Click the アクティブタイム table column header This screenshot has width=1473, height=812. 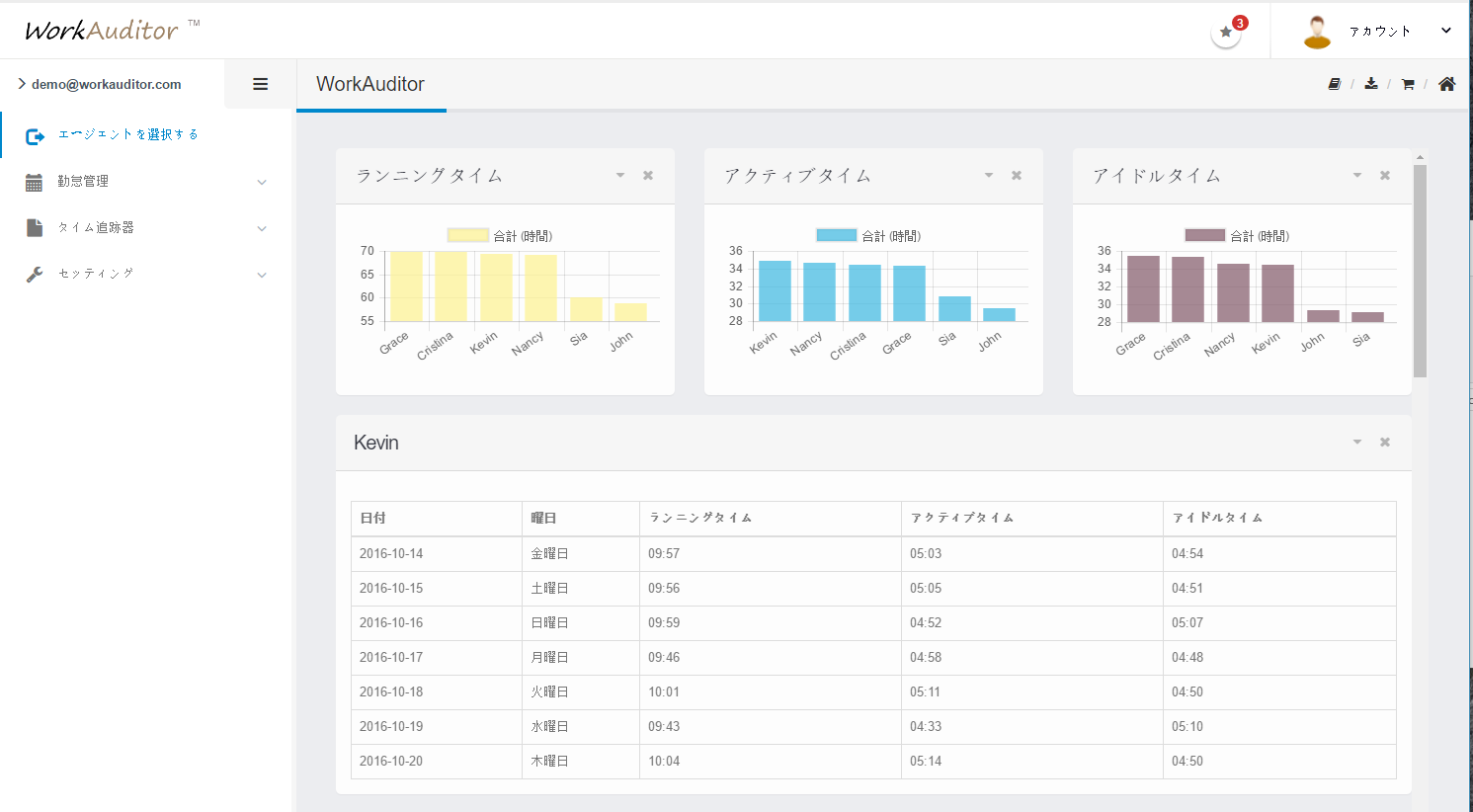[x=1032, y=519]
